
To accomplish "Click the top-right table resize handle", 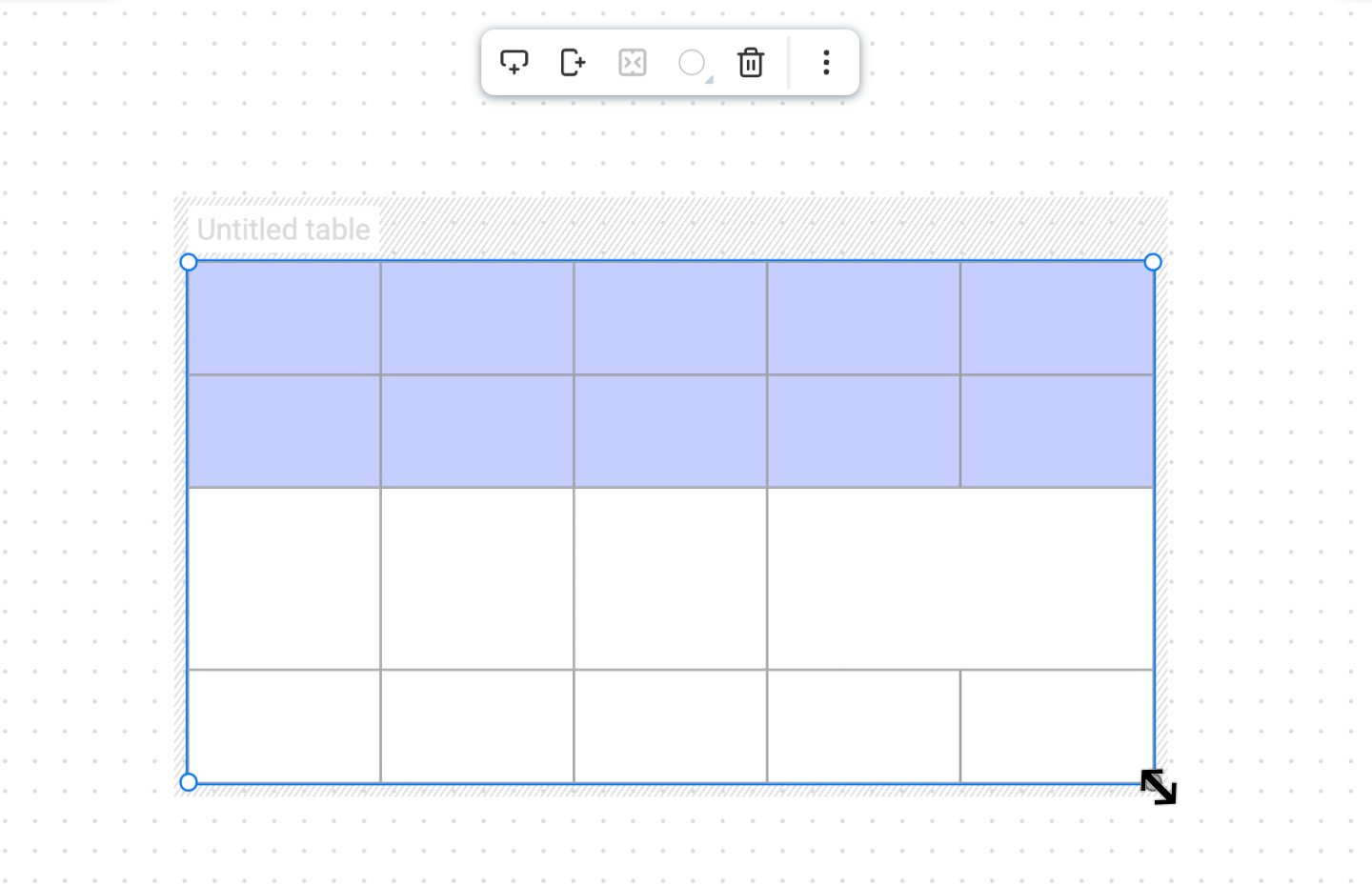I will [1153, 262].
